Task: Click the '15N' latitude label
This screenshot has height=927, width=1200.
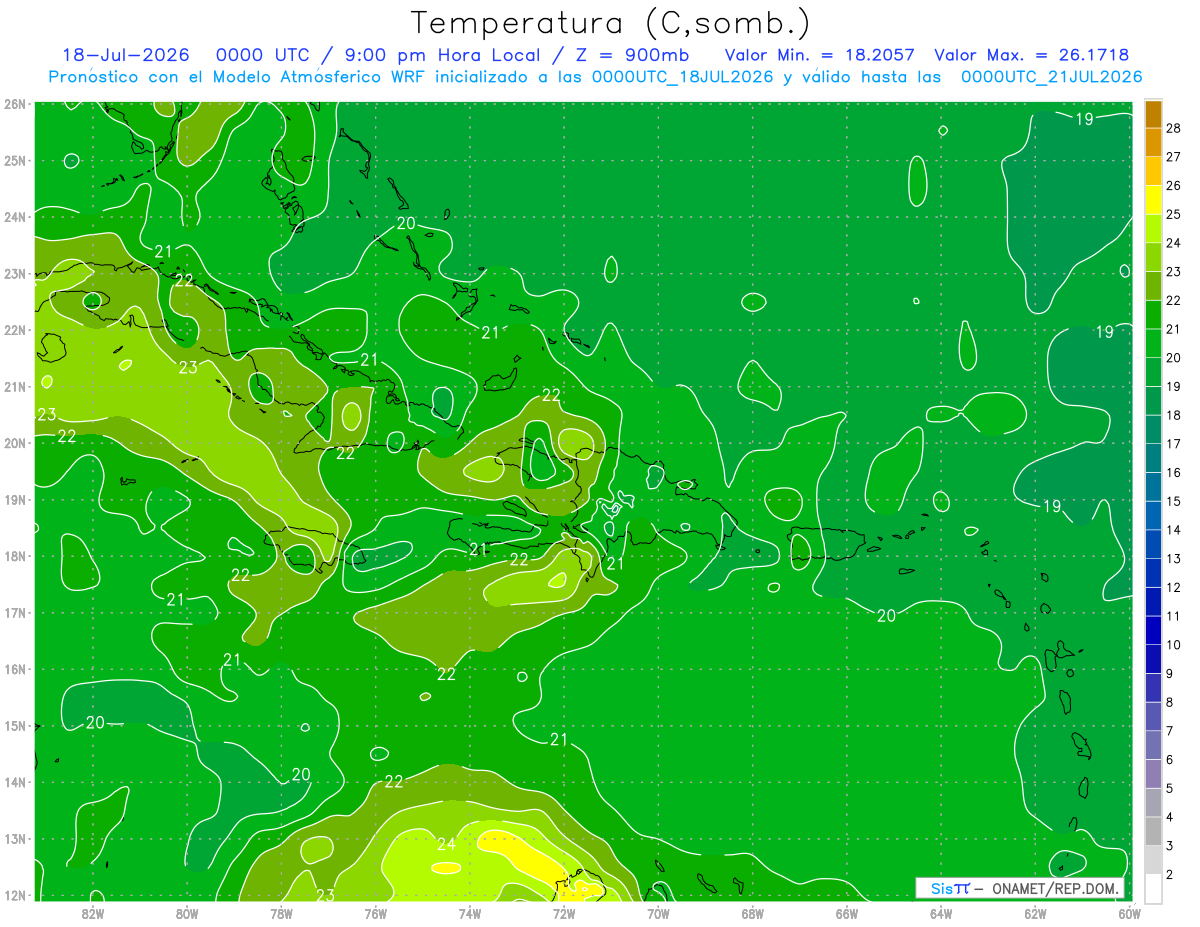Action: (15, 725)
